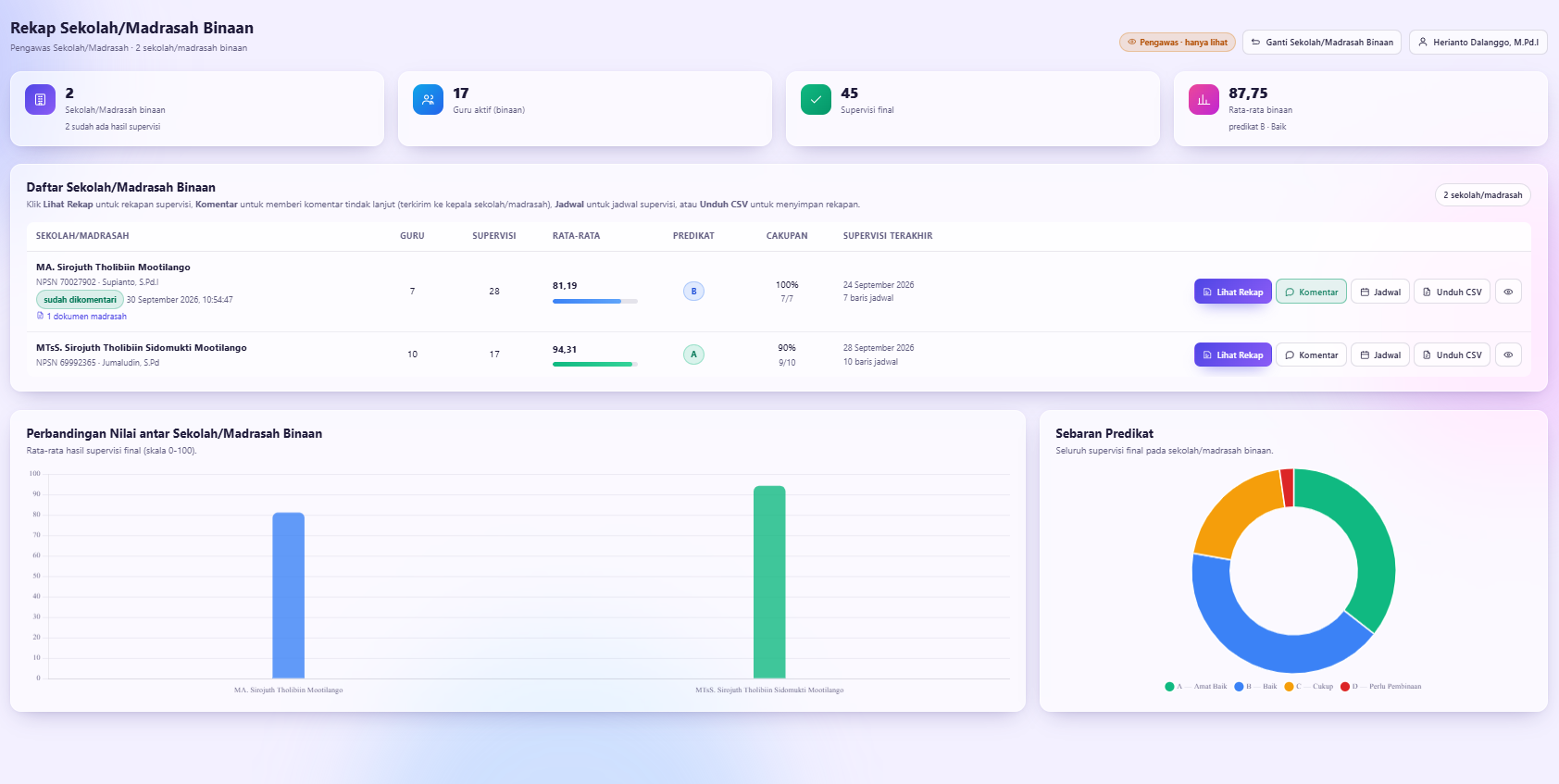The height and width of the screenshot is (784, 1559).
Task: Click Ganti Sekolah/Madrasah Binaan button
Action: coord(1322,42)
